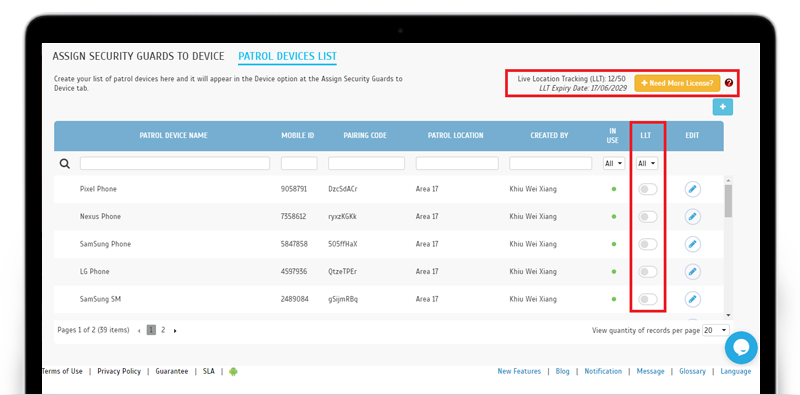Click the table vertical scrollbar thumb
800x395 pixels.
tap(728, 201)
